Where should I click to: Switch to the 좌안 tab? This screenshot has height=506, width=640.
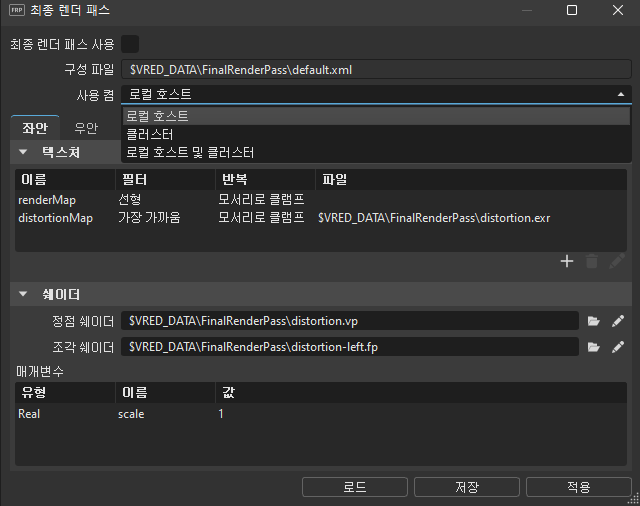click(x=35, y=128)
